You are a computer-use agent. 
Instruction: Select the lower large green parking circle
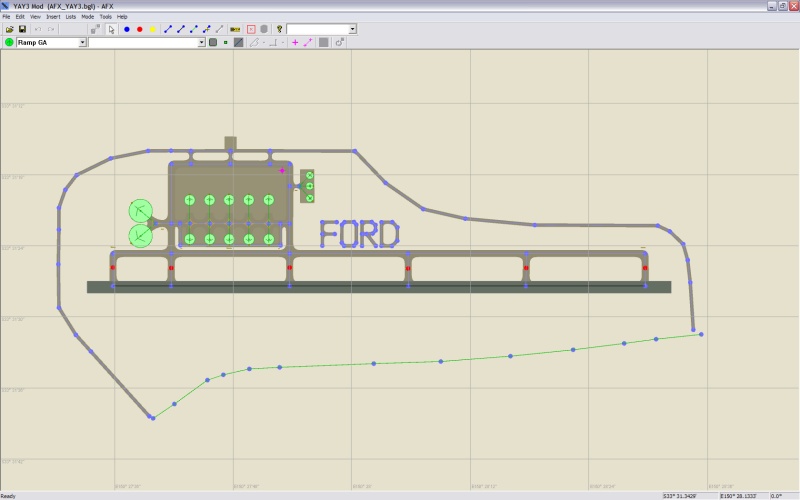click(140, 236)
